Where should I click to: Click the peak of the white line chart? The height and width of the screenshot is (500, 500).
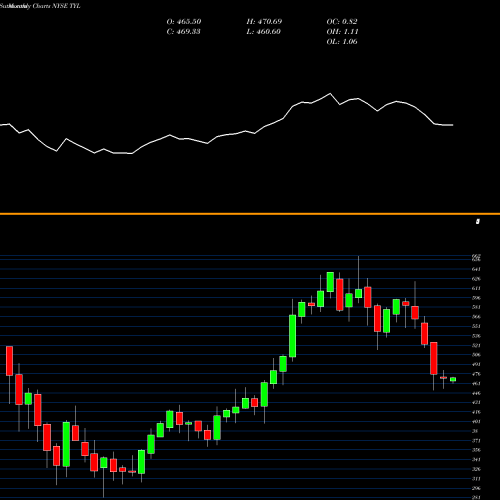tap(330, 94)
